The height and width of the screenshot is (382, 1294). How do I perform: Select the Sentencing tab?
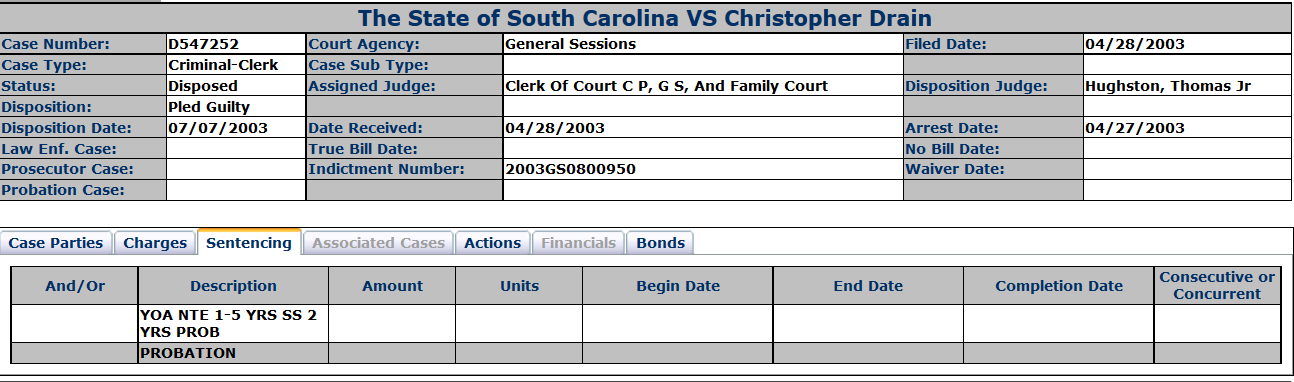[x=249, y=242]
